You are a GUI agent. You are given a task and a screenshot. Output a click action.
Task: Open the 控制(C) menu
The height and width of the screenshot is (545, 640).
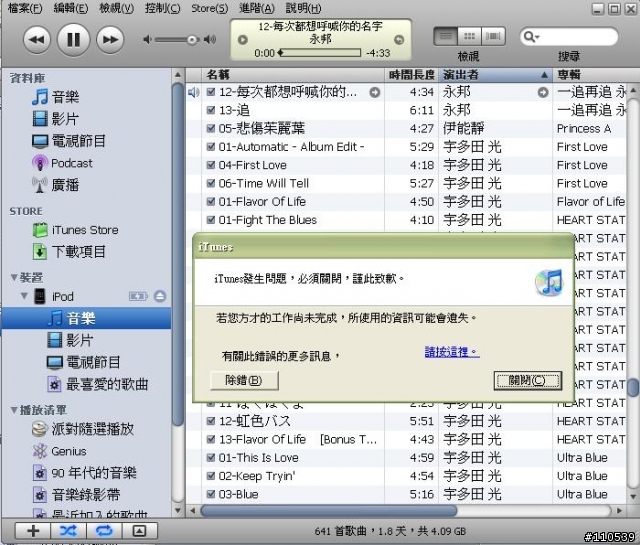[x=162, y=8]
